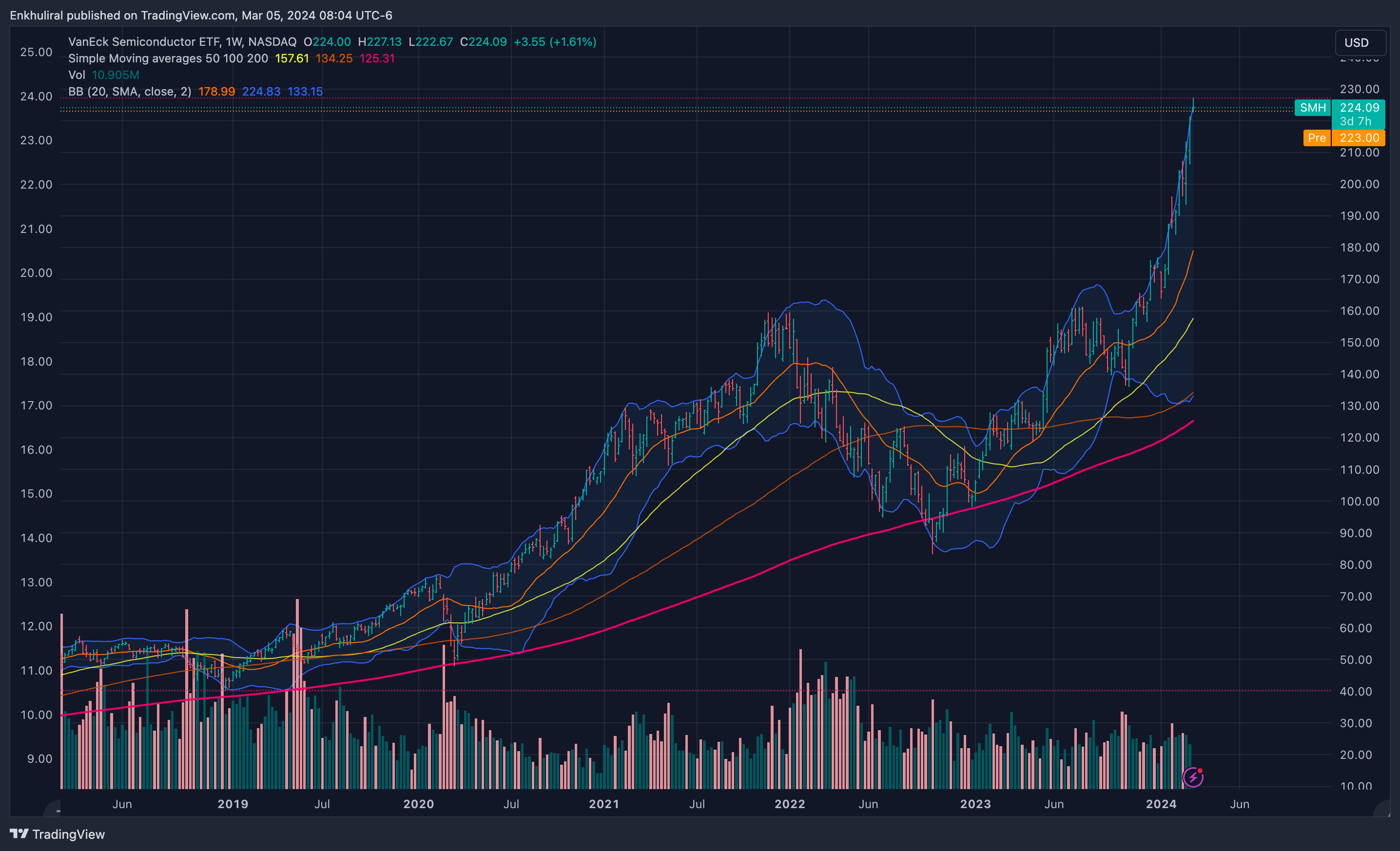Click the 17.00 label on left scale
This screenshot has width=1400, height=851.
click(36, 406)
